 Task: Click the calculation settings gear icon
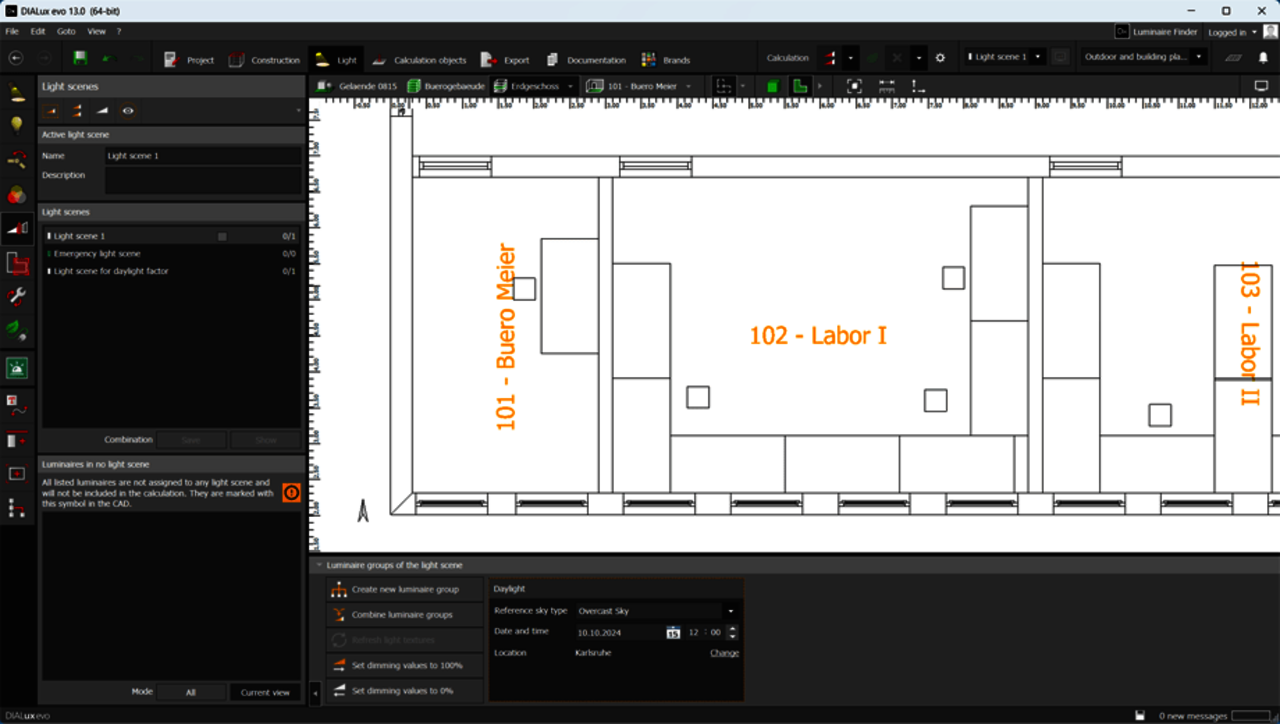tap(940, 59)
